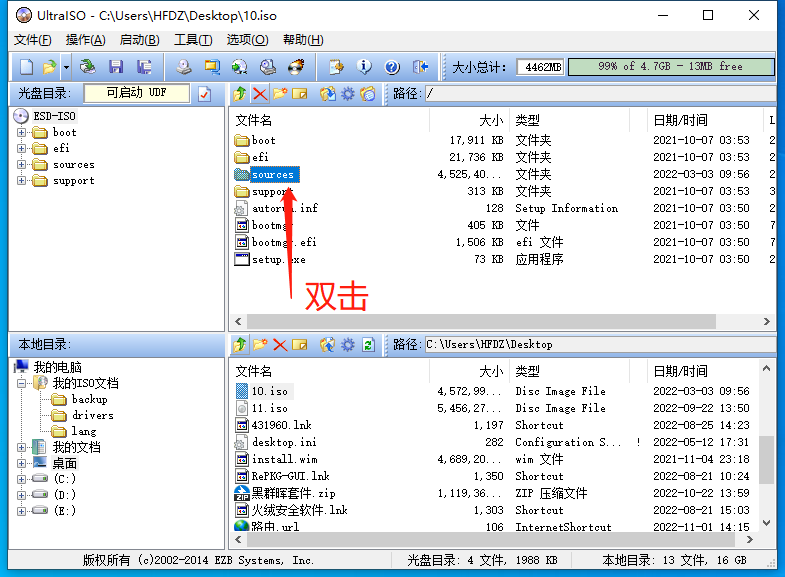Expand the support folder in the disc tree
Screen dimensions: 785x577
point(21,181)
